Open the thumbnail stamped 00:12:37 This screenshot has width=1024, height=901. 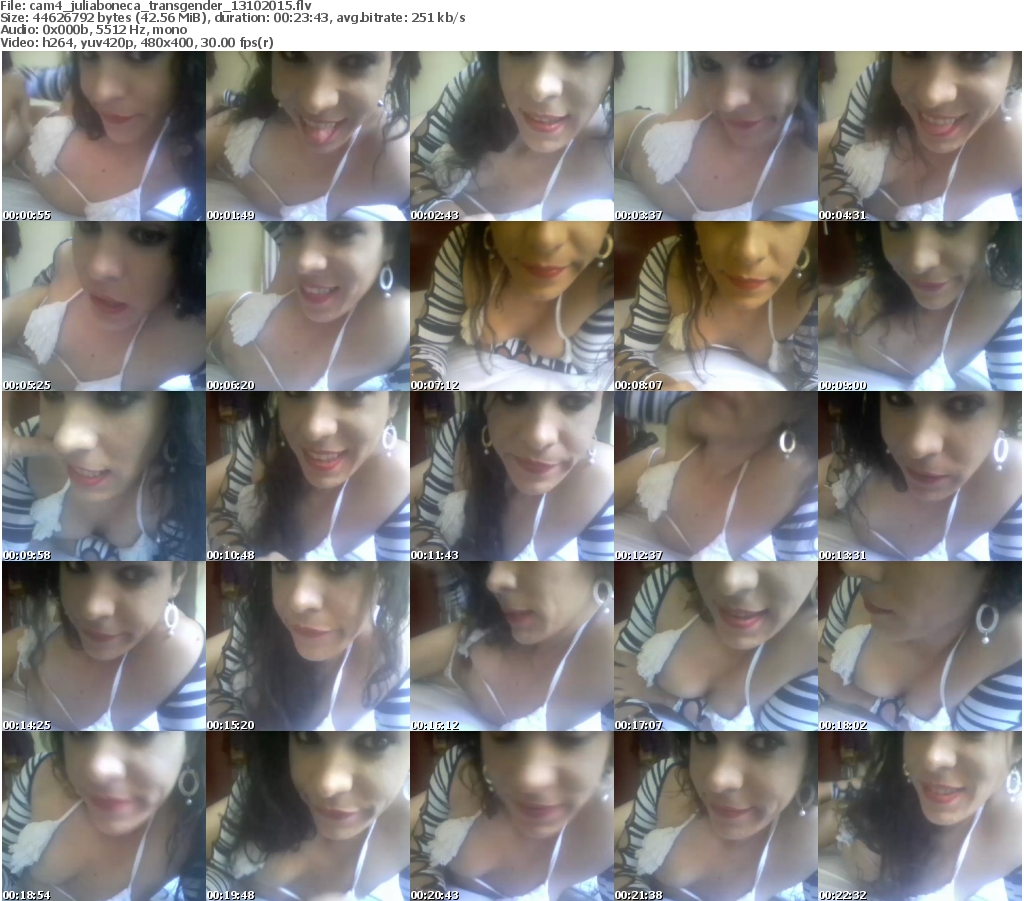716,476
